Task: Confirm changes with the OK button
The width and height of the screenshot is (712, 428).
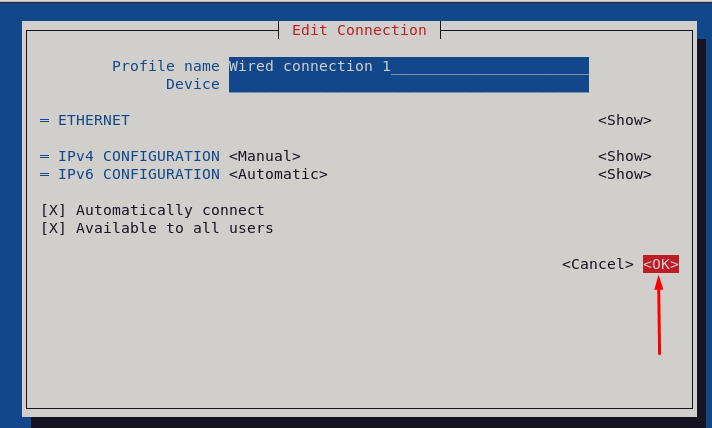Action: [661, 264]
